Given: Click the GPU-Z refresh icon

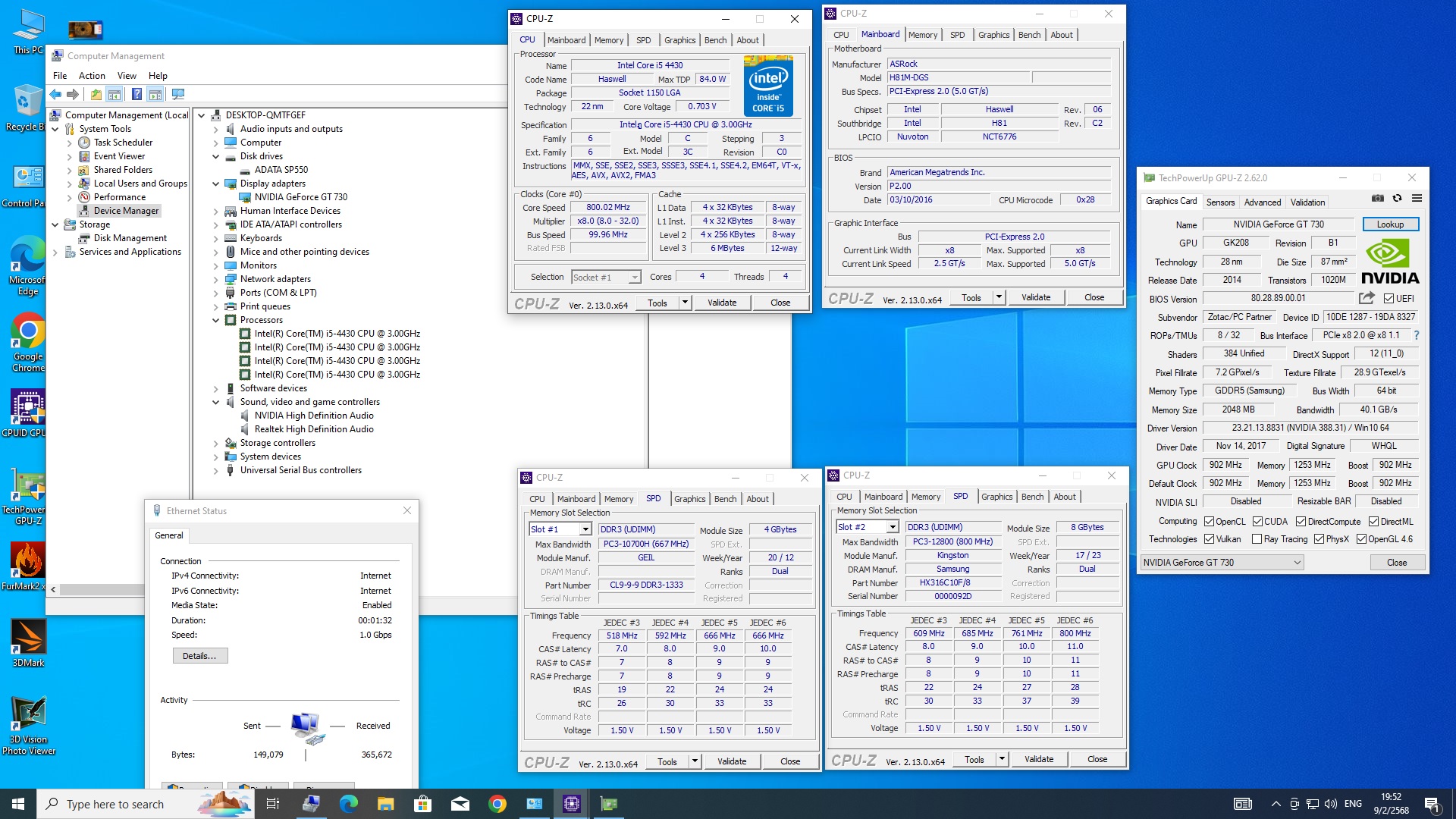Looking at the screenshot, I should (x=1398, y=199).
